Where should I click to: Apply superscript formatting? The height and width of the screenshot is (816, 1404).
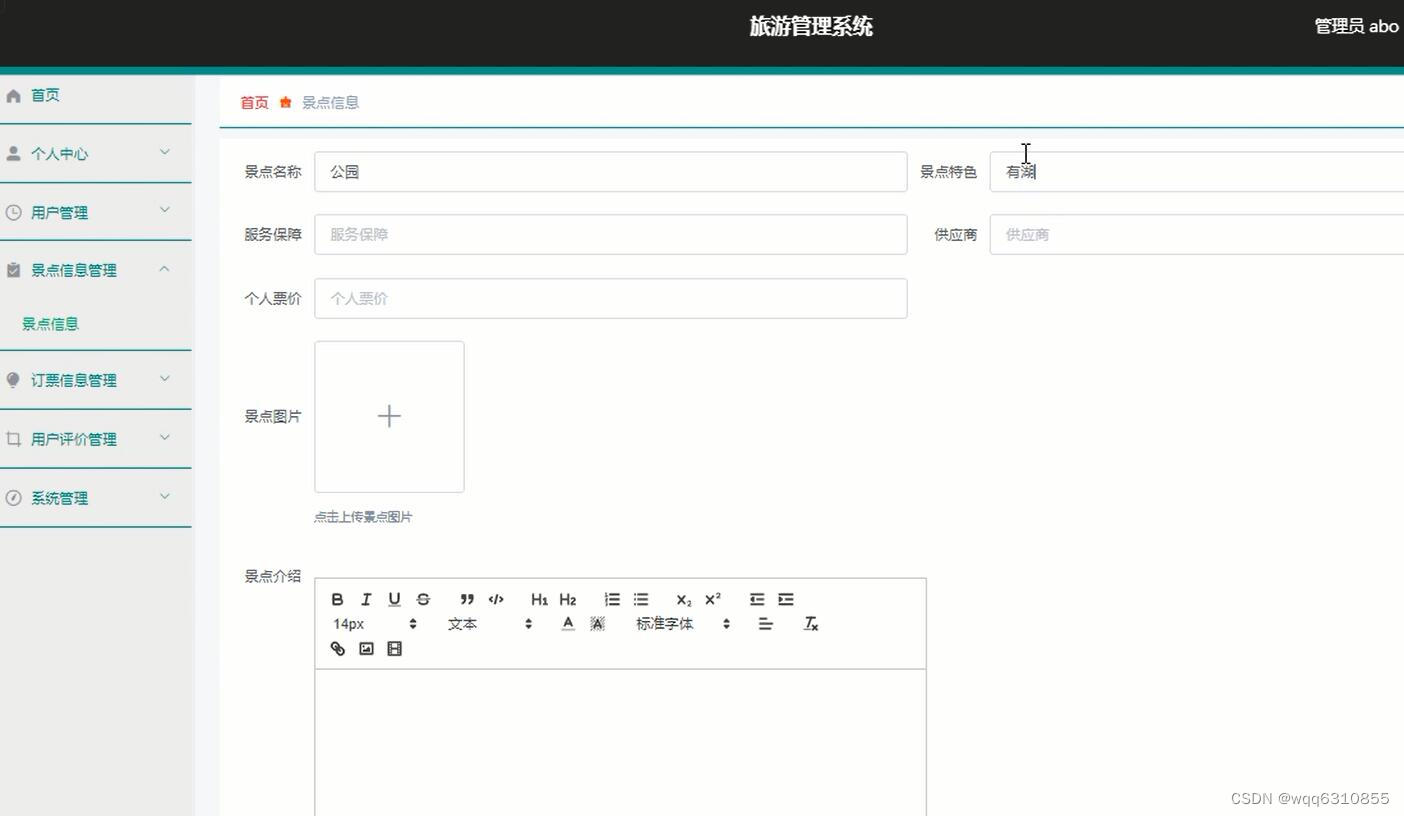coord(713,599)
